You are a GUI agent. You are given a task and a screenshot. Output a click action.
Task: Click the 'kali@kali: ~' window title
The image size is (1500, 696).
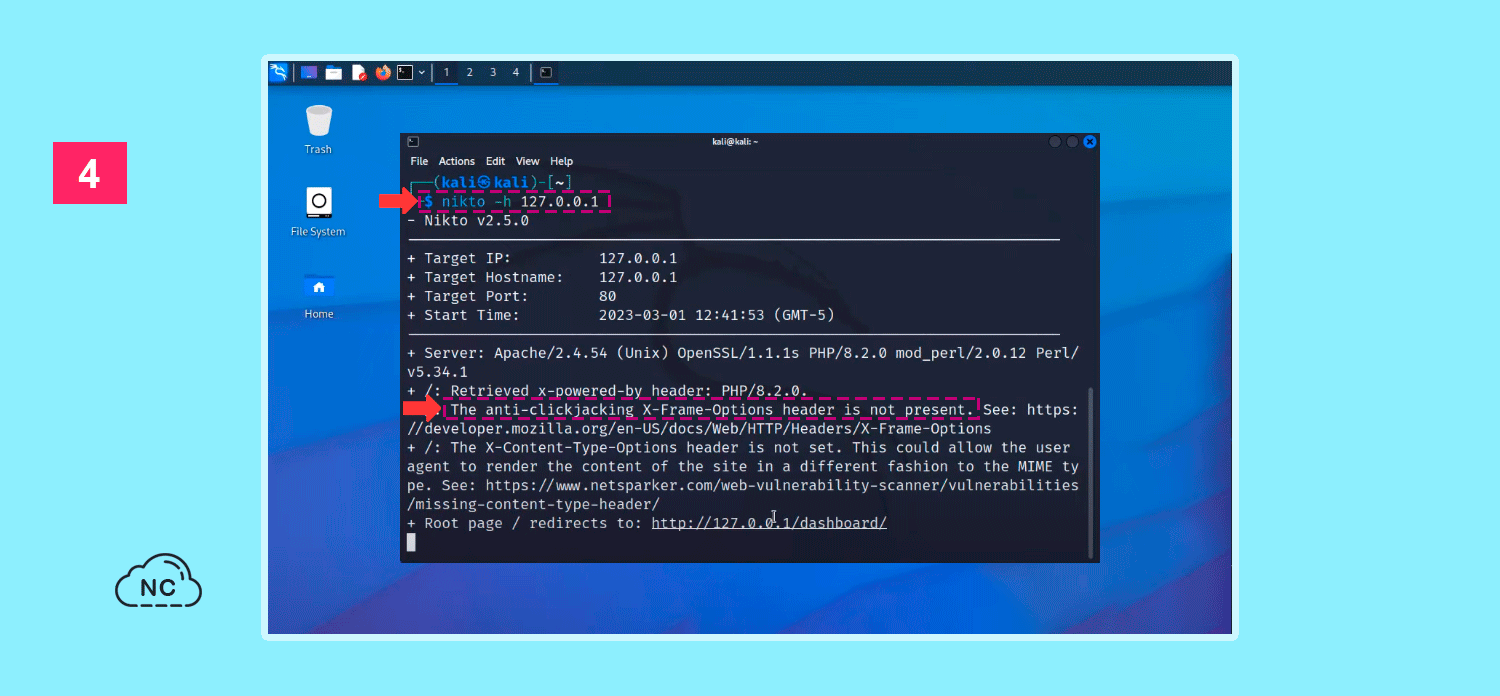click(735, 142)
